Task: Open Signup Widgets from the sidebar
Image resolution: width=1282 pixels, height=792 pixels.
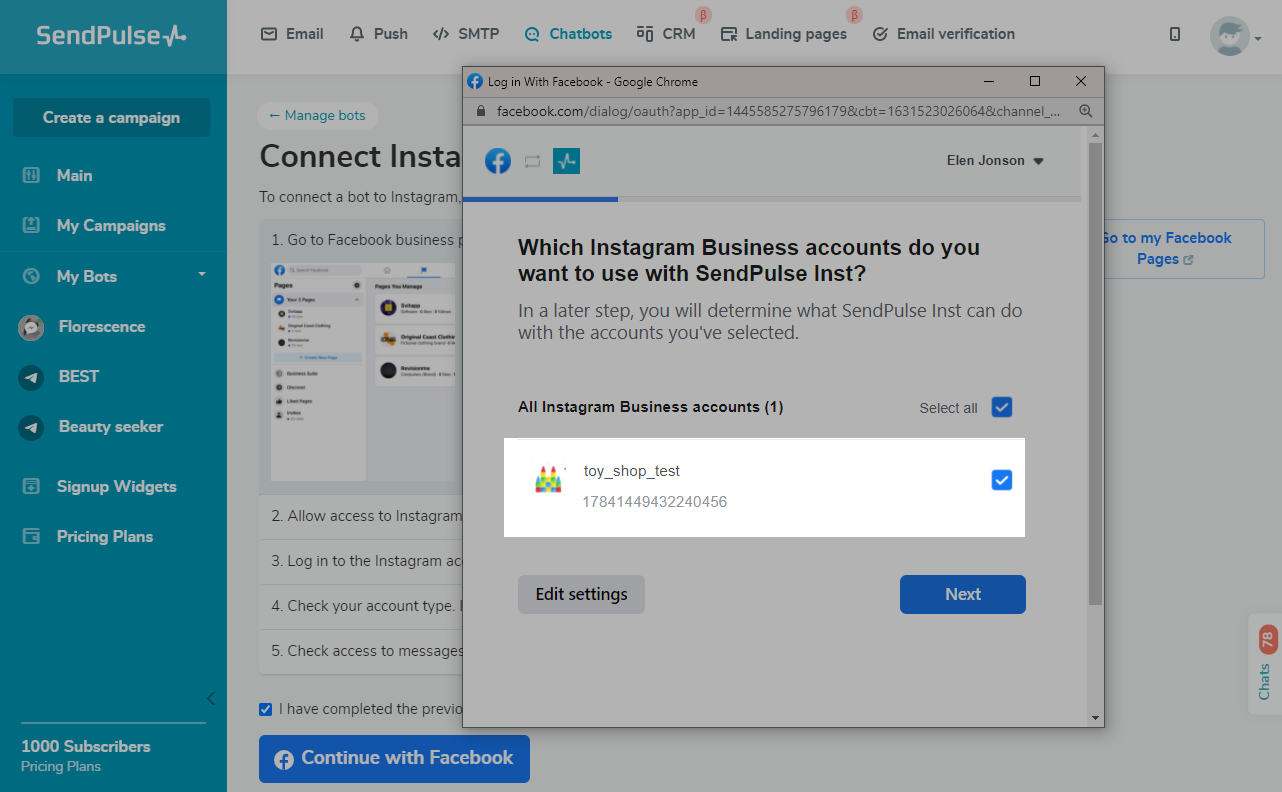Action: [x=116, y=487]
